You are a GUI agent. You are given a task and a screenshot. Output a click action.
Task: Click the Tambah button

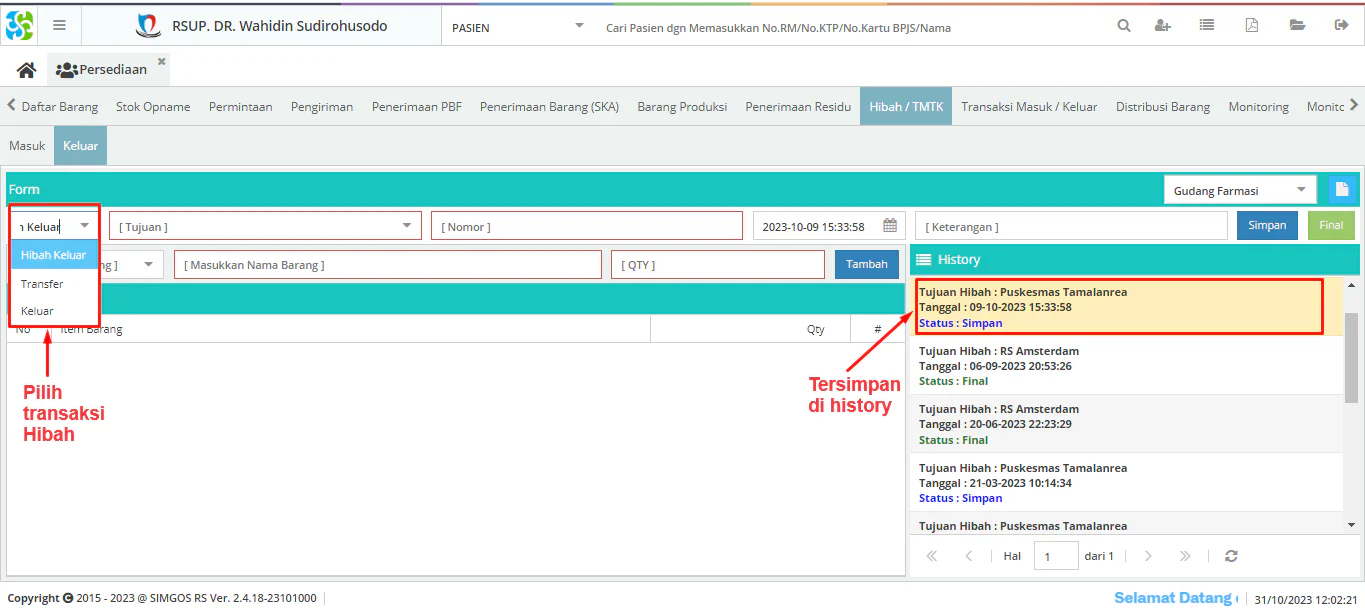click(x=866, y=264)
